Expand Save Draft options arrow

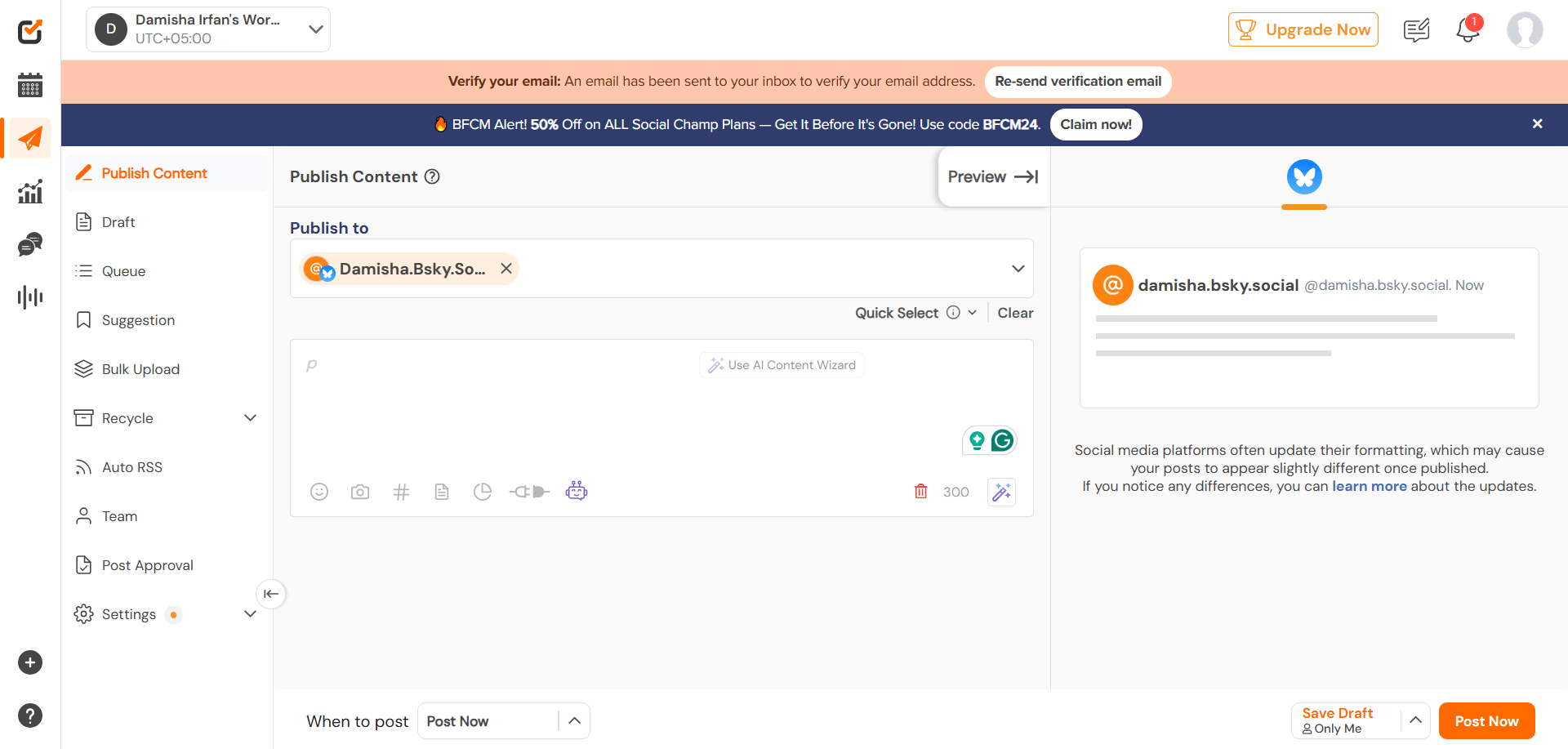(x=1415, y=720)
